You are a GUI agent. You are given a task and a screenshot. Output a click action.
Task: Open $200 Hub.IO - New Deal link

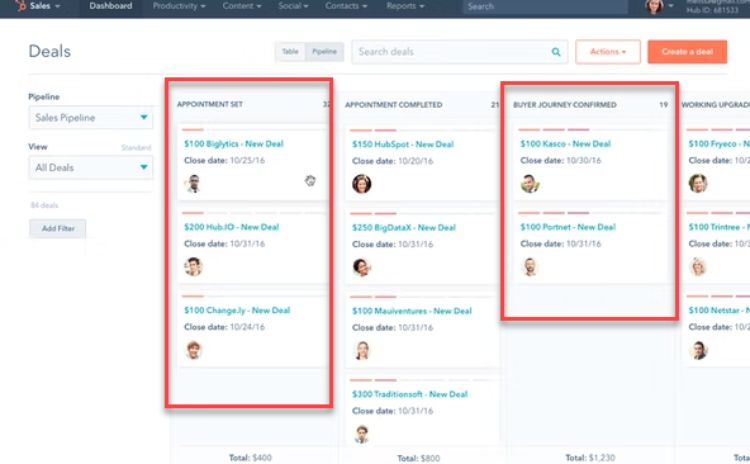tap(232, 227)
